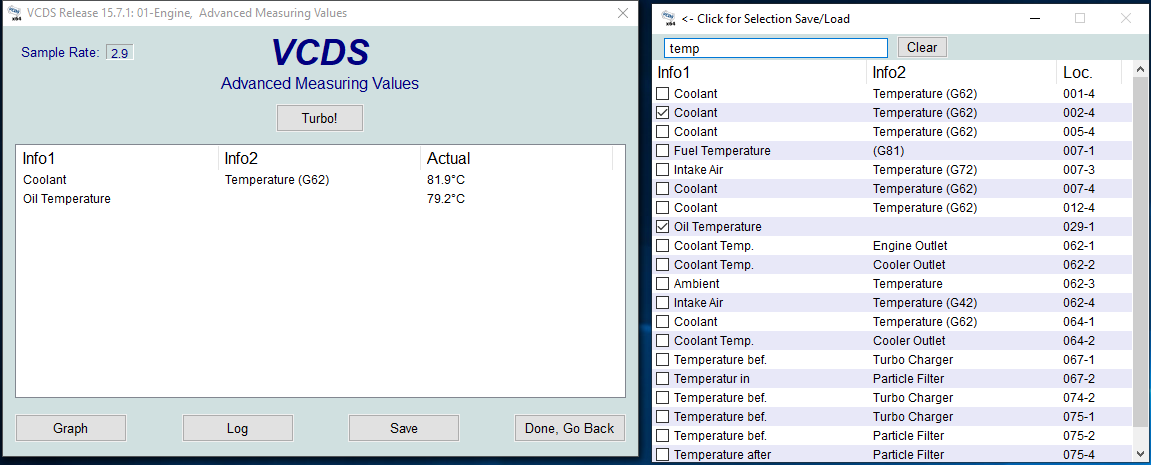Screen dimensions: 1151x465
Task: Click Done, Go Back
Action: pyautogui.click(x=569, y=428)
